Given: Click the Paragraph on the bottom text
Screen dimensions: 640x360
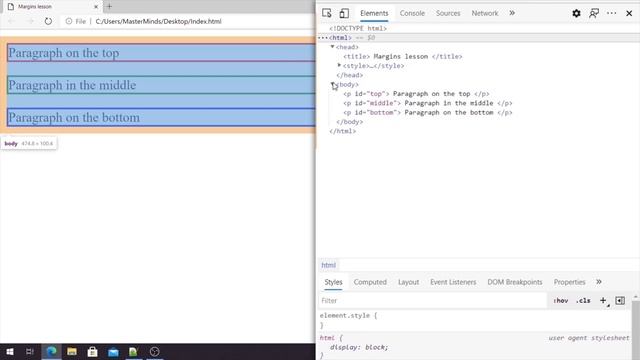Looking at the screenshot, I should click(x=74, y=118).
